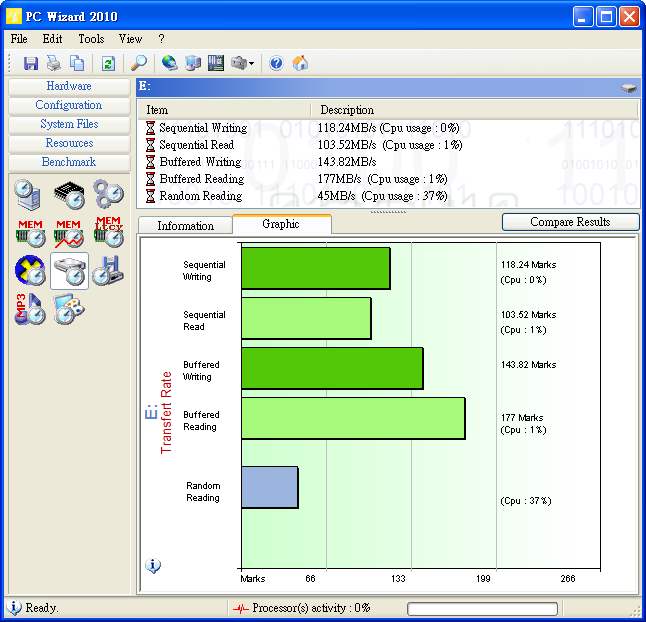Open the DirectX video benchmark icon
This screenshot has width=646, height=622.
[30, 271]
